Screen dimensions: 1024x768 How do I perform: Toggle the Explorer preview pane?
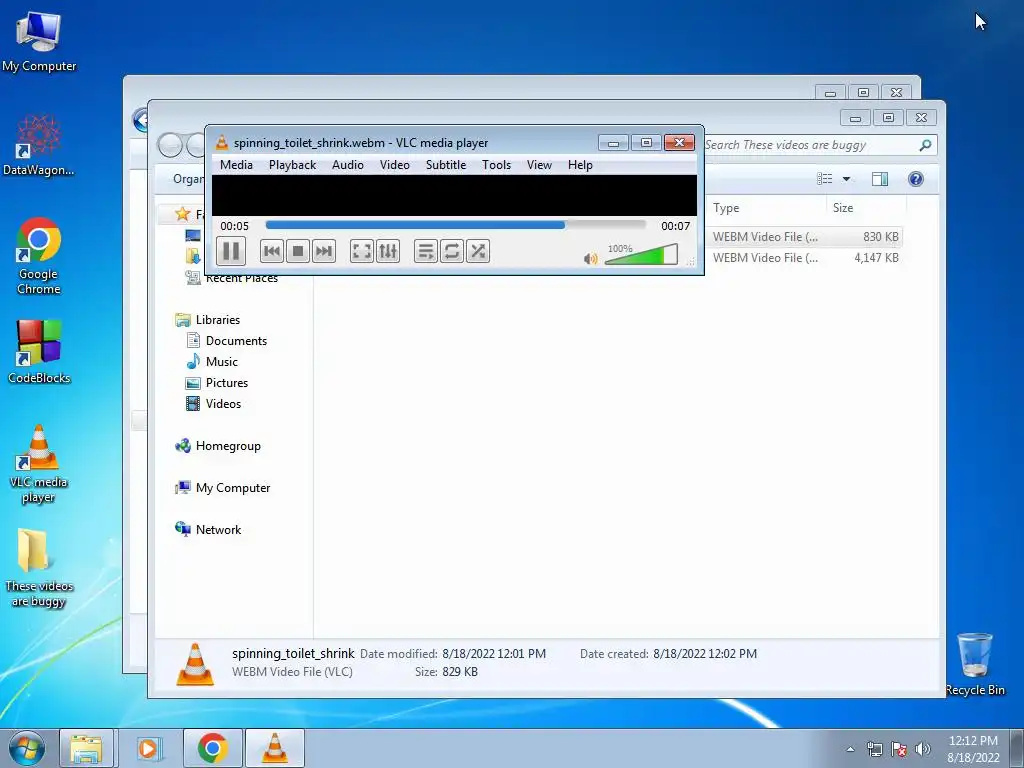880,179
